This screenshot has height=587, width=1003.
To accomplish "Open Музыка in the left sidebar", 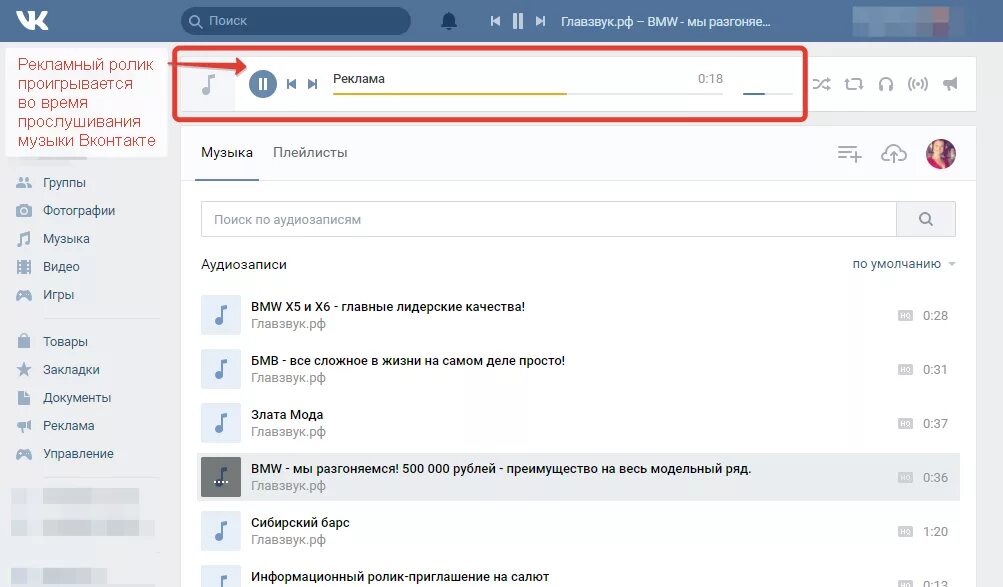I will pos(66,239).
